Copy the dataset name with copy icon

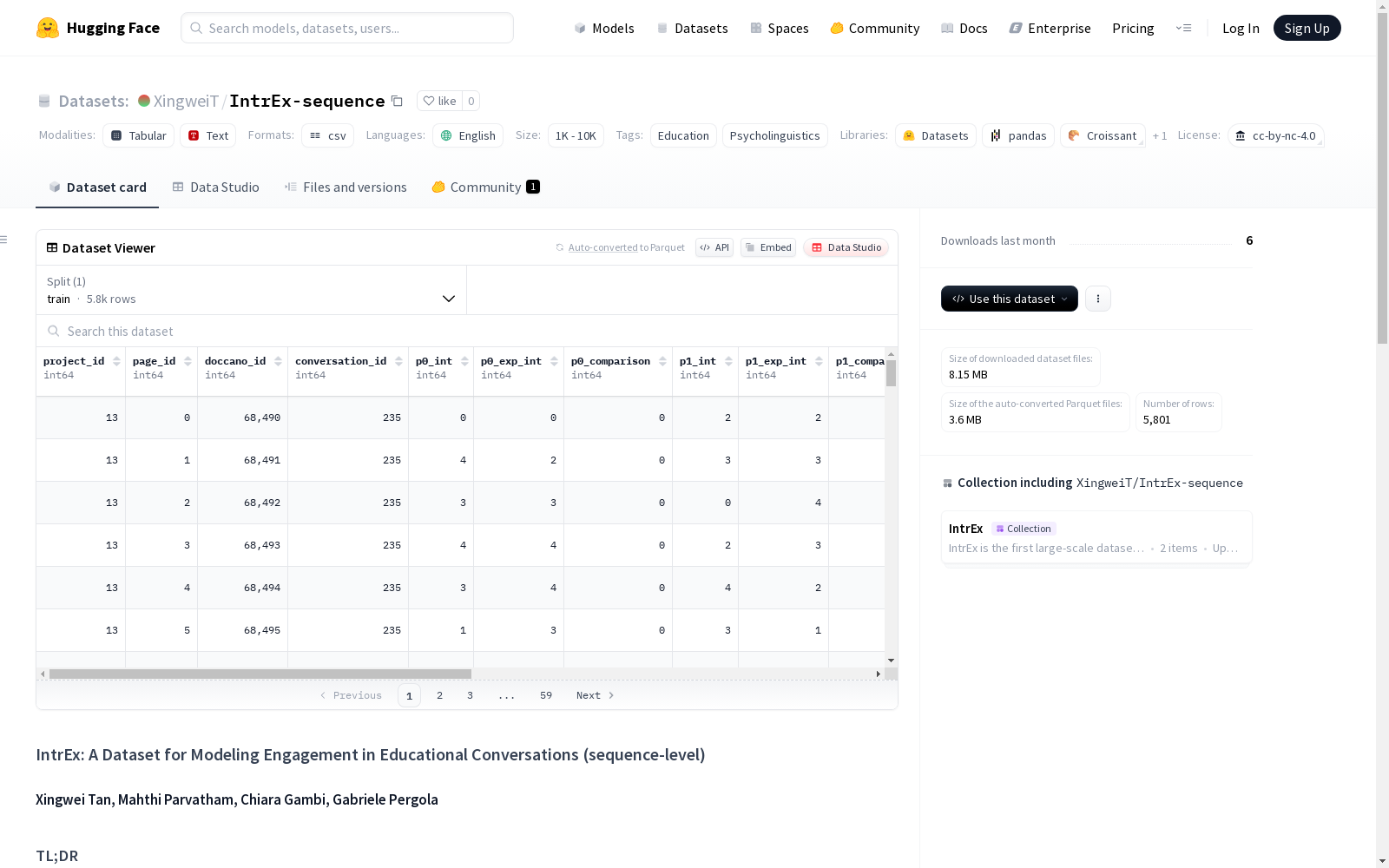(x=397, y=101)
